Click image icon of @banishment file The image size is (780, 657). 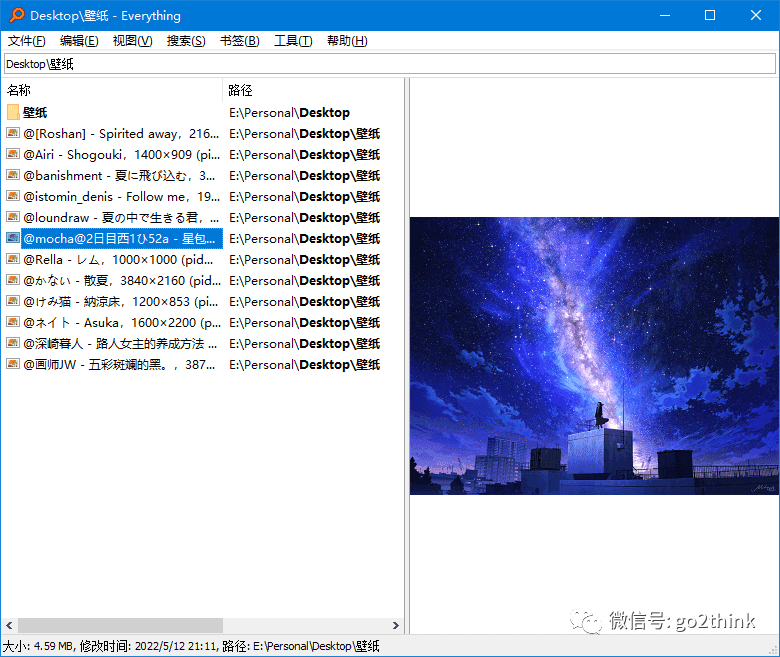pos(13,175)
